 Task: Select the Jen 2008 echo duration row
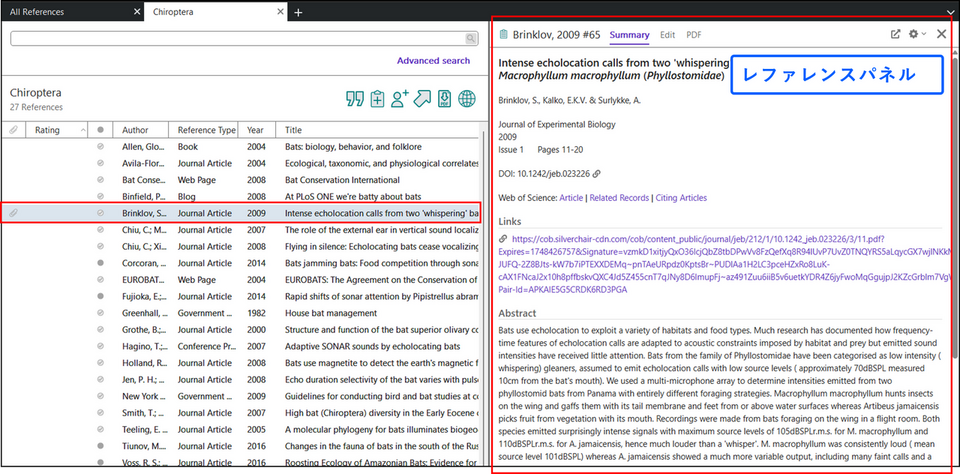pos(241,379)
